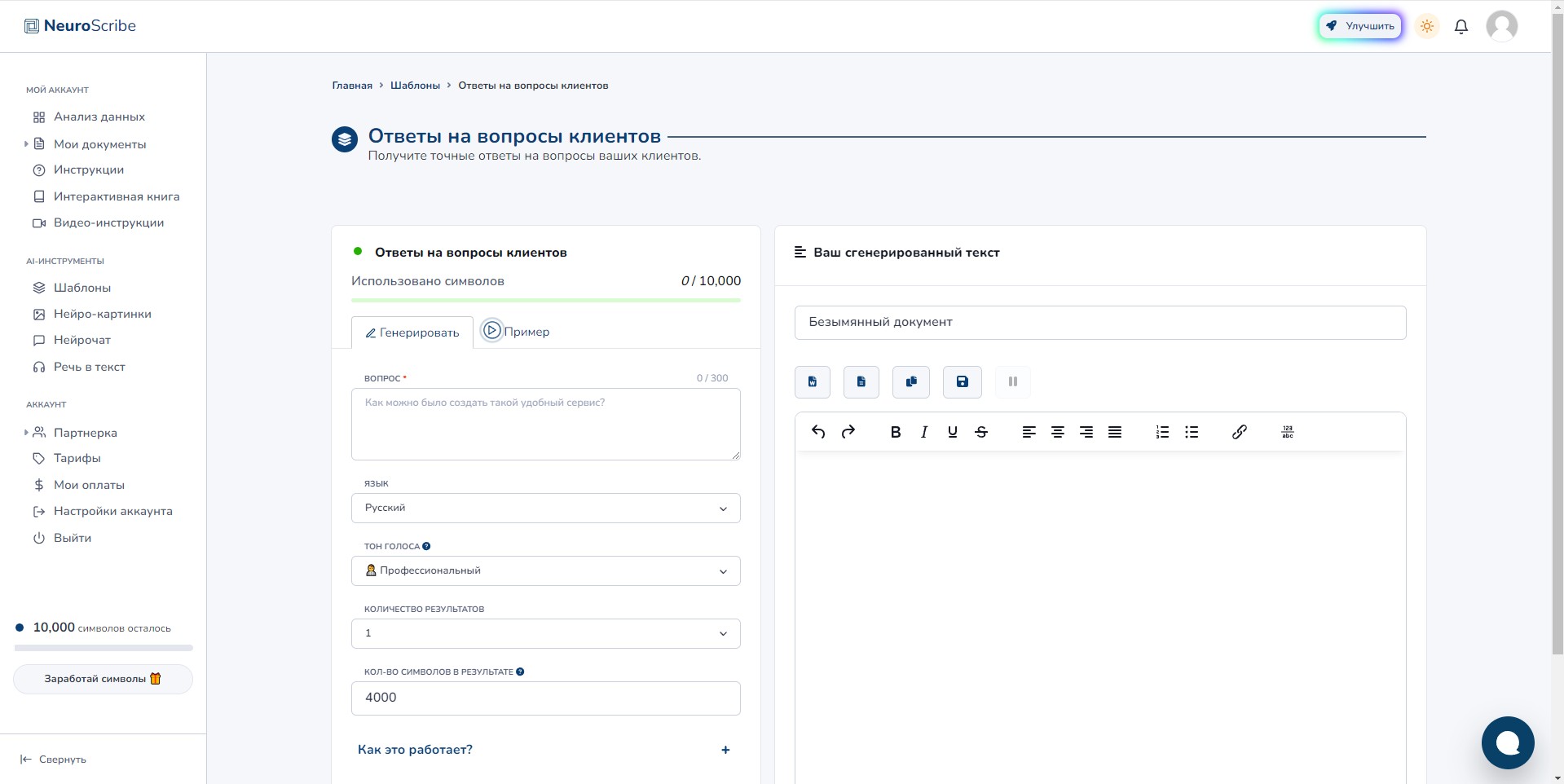Toggle underline formatting in the editor
The height and width of the screenshot is (784, 1564).
pyautogui.click(x=953, y=432)
